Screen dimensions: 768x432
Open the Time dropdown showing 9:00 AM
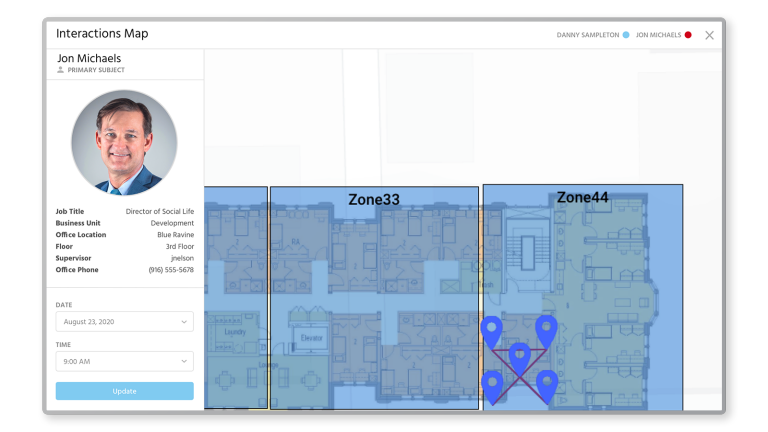click(124, 361)
